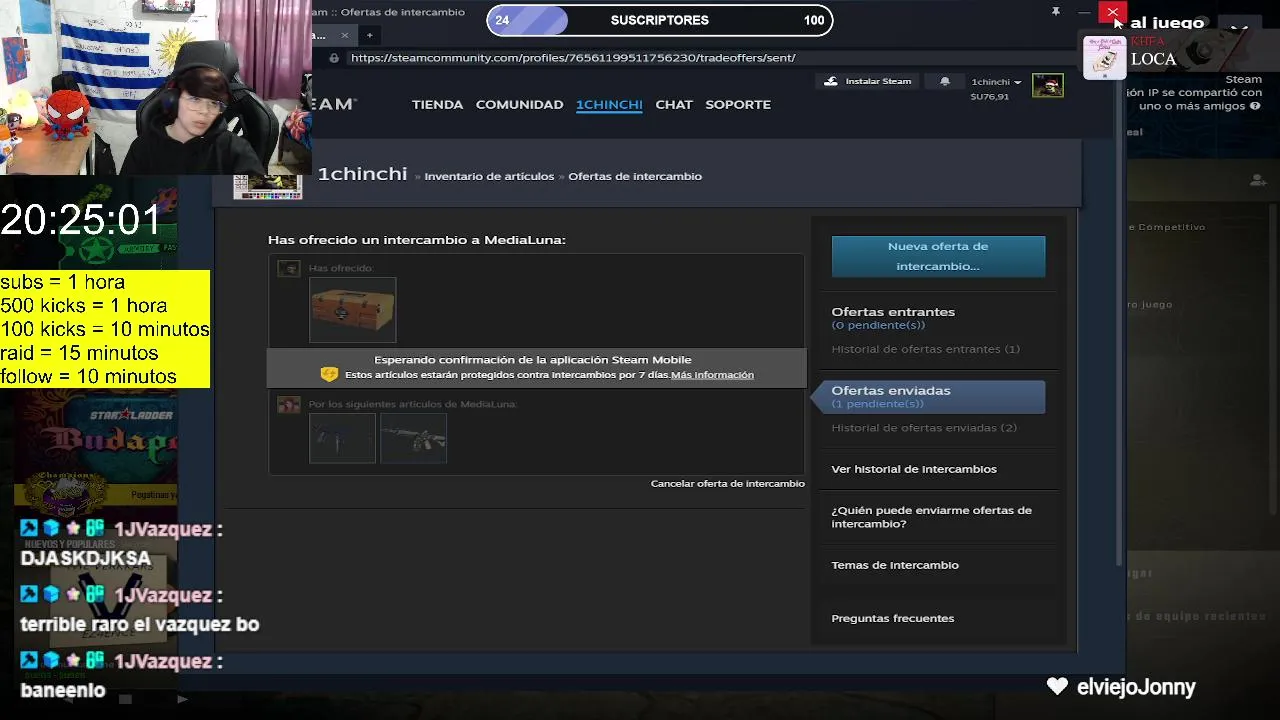Click the Más información link

coord(712,375)
